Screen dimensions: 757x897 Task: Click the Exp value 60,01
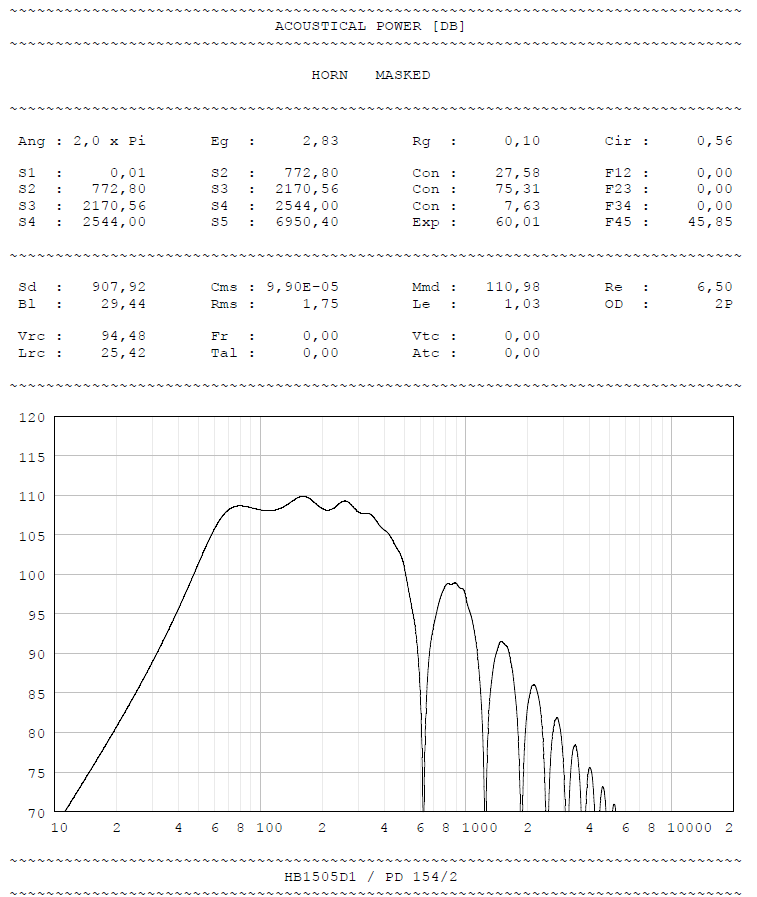click(x=517, y=222)
